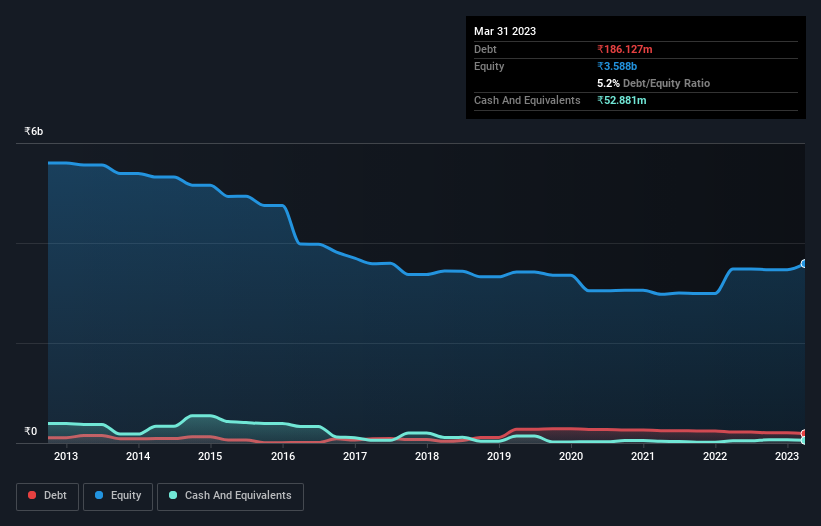
Task: Click the 2018 x-axis label
Action: [x=427, y=456]
